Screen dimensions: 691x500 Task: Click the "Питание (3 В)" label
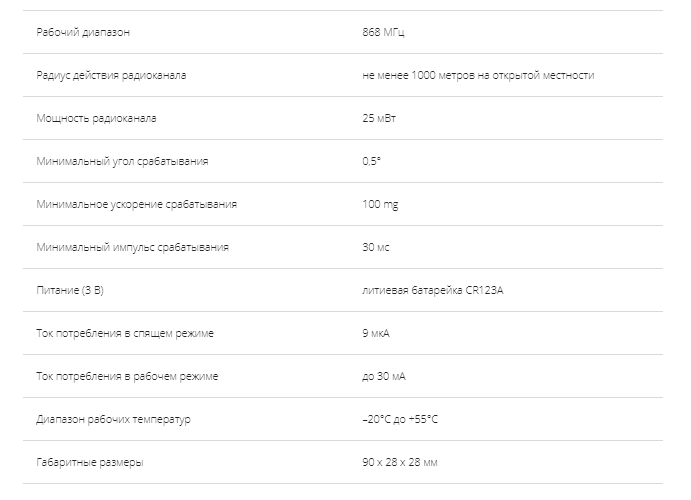(72, 290)
